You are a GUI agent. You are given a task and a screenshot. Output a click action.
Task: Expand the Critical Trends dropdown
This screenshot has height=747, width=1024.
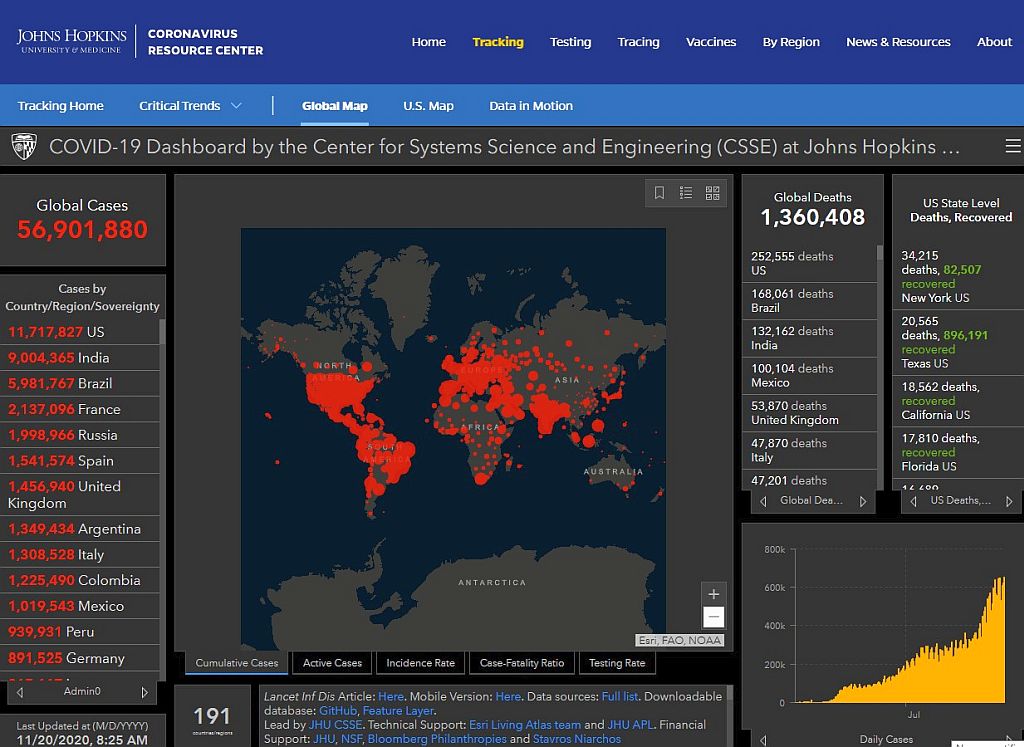click(x=190, y=106)
